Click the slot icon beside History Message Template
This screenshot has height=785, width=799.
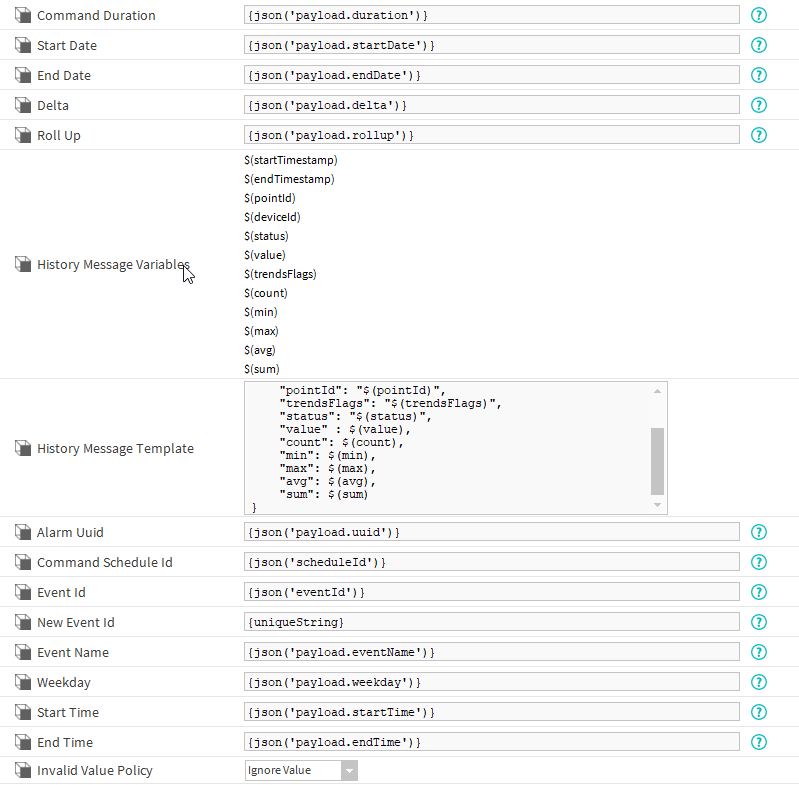pos(23,449)
